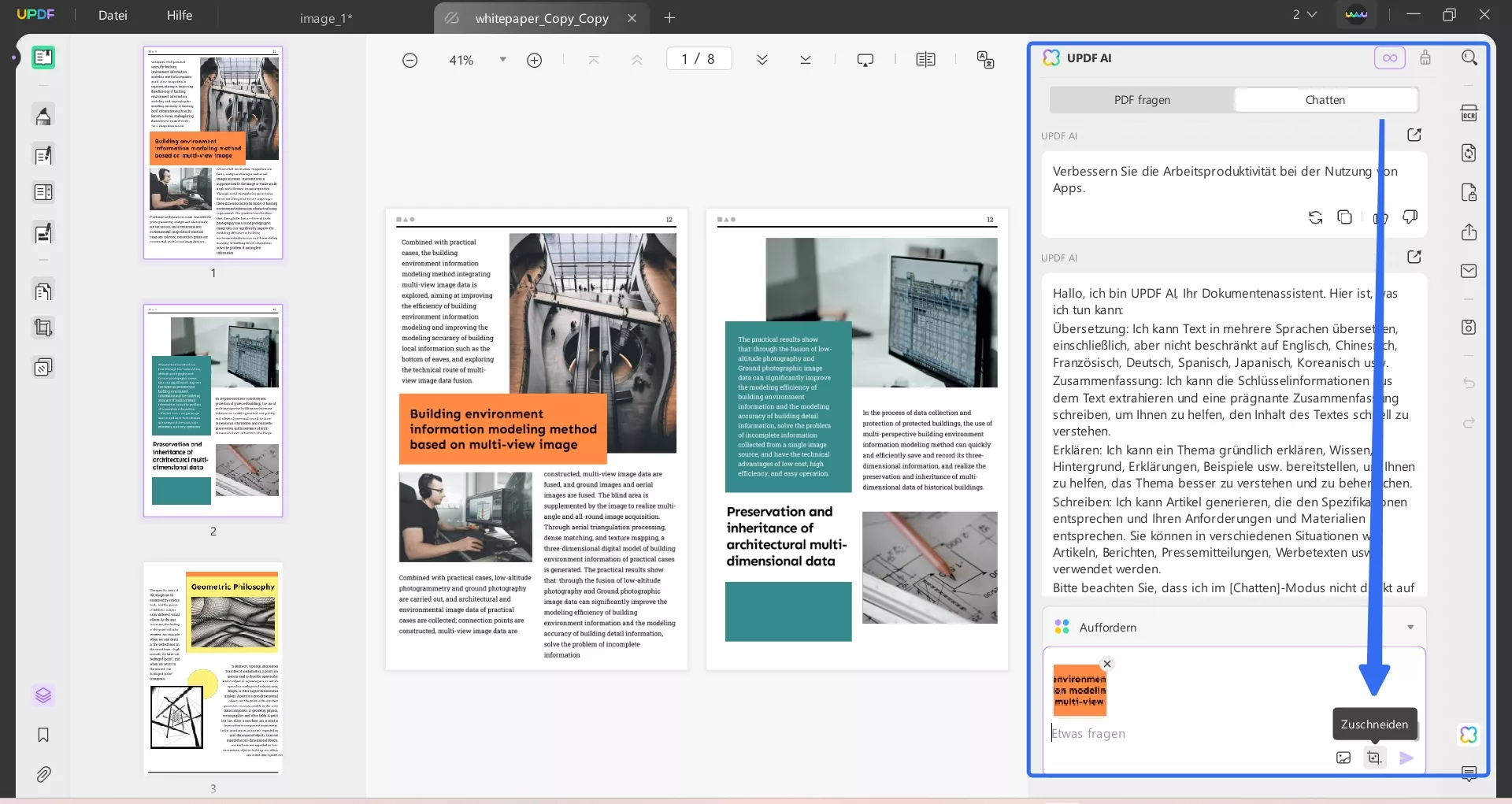Open the OCR tool in right sidebar
Screen dimensions: 1512x804
point(1469,113)
